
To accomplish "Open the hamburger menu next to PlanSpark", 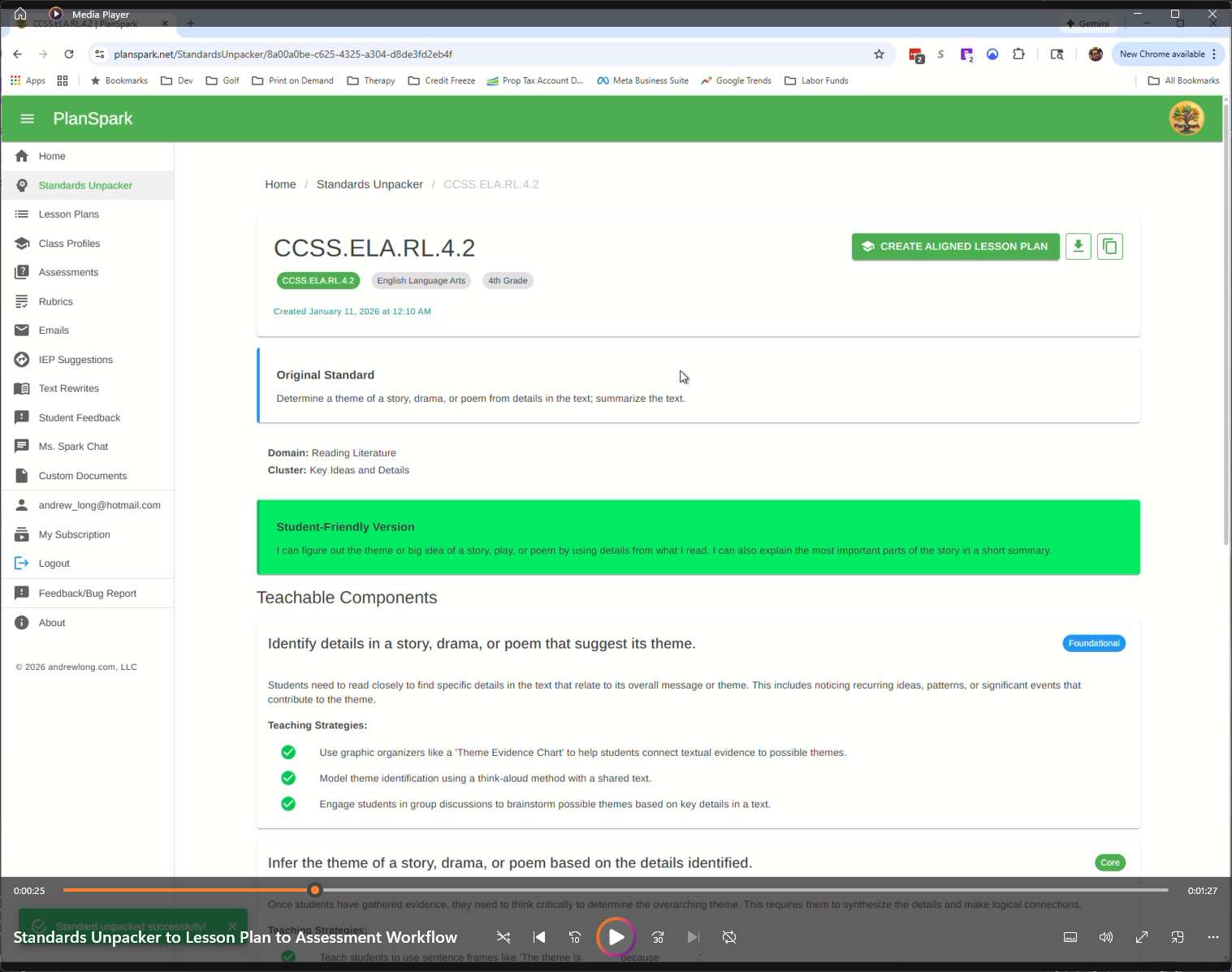I will click(27, 119).
